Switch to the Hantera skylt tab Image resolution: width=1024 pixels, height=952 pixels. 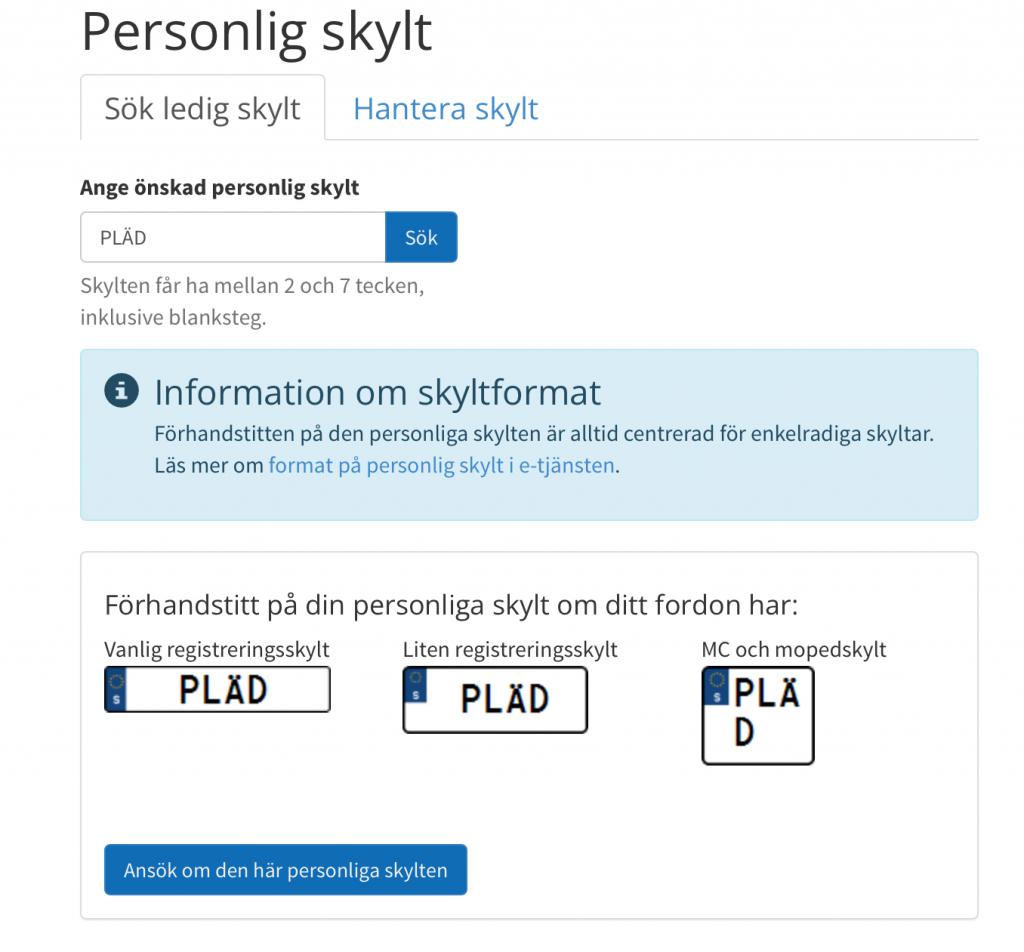pos(445,108)
